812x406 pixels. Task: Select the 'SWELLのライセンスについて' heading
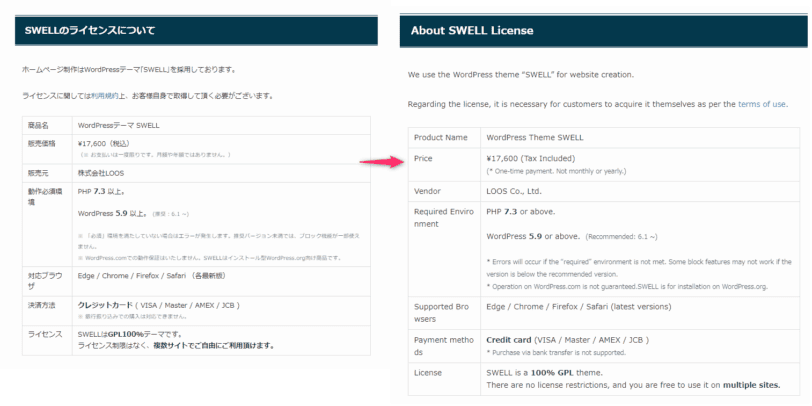tap(89, 30)
